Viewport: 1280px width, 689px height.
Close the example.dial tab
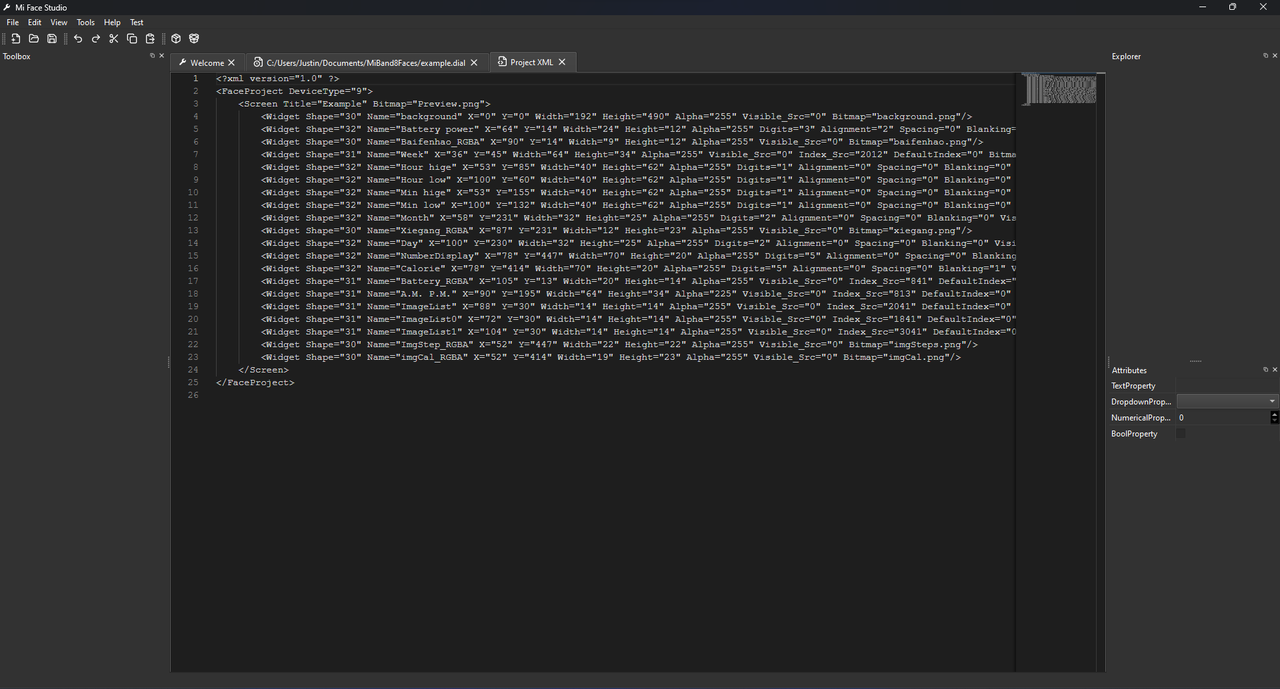click(474, 62)
